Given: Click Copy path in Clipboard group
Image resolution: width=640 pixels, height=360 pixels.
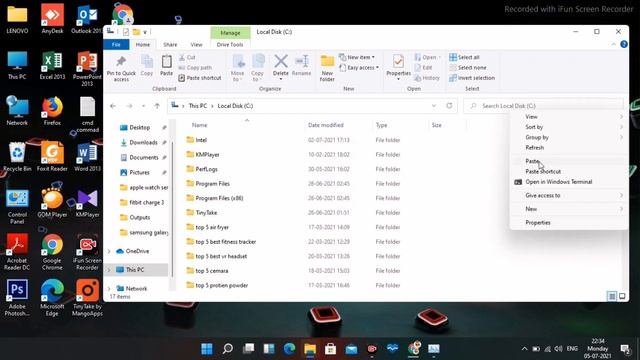Looking at the screenshot, I should (x=195, y=68).
